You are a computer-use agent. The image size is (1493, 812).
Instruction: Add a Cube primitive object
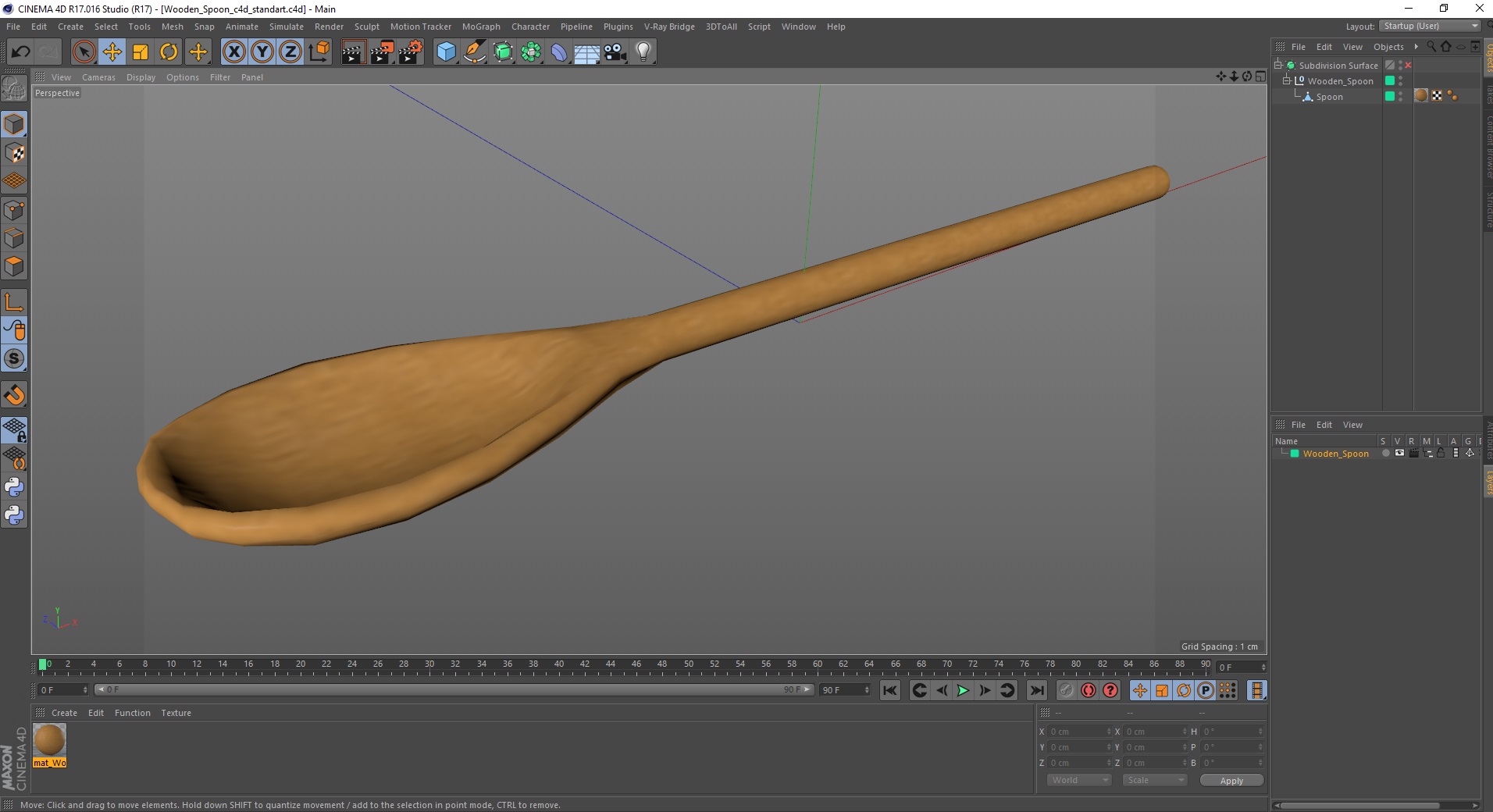point(446,52)
